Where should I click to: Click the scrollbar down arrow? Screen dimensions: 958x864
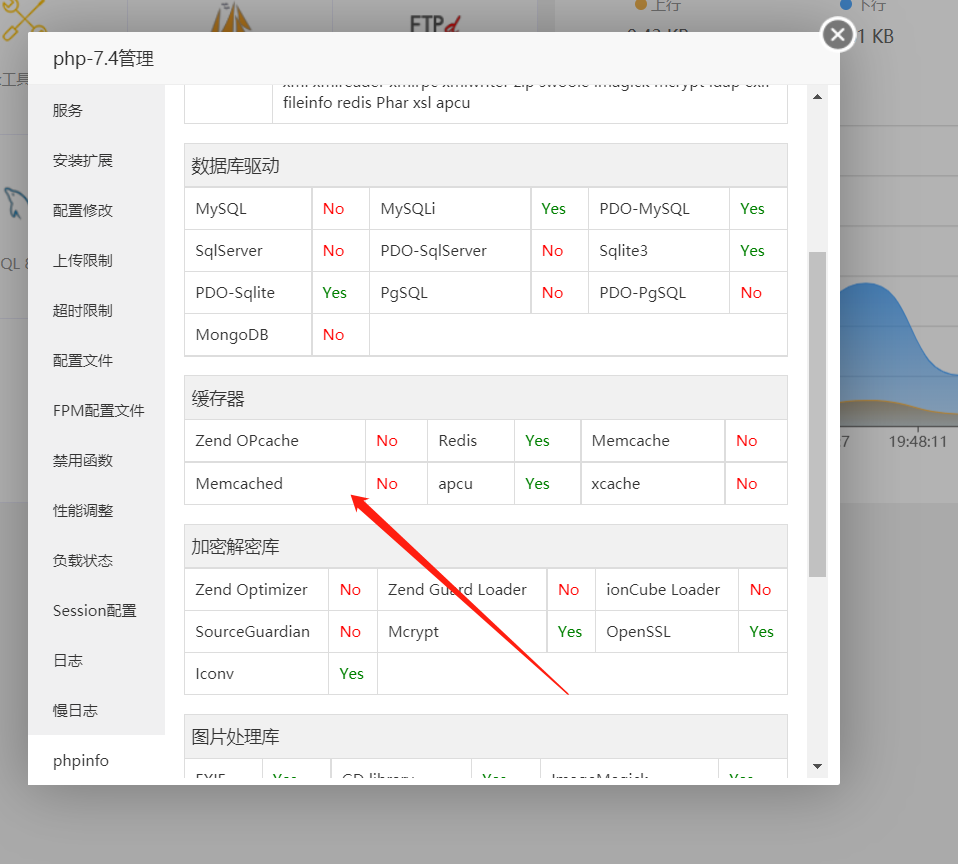coord(817,766)
